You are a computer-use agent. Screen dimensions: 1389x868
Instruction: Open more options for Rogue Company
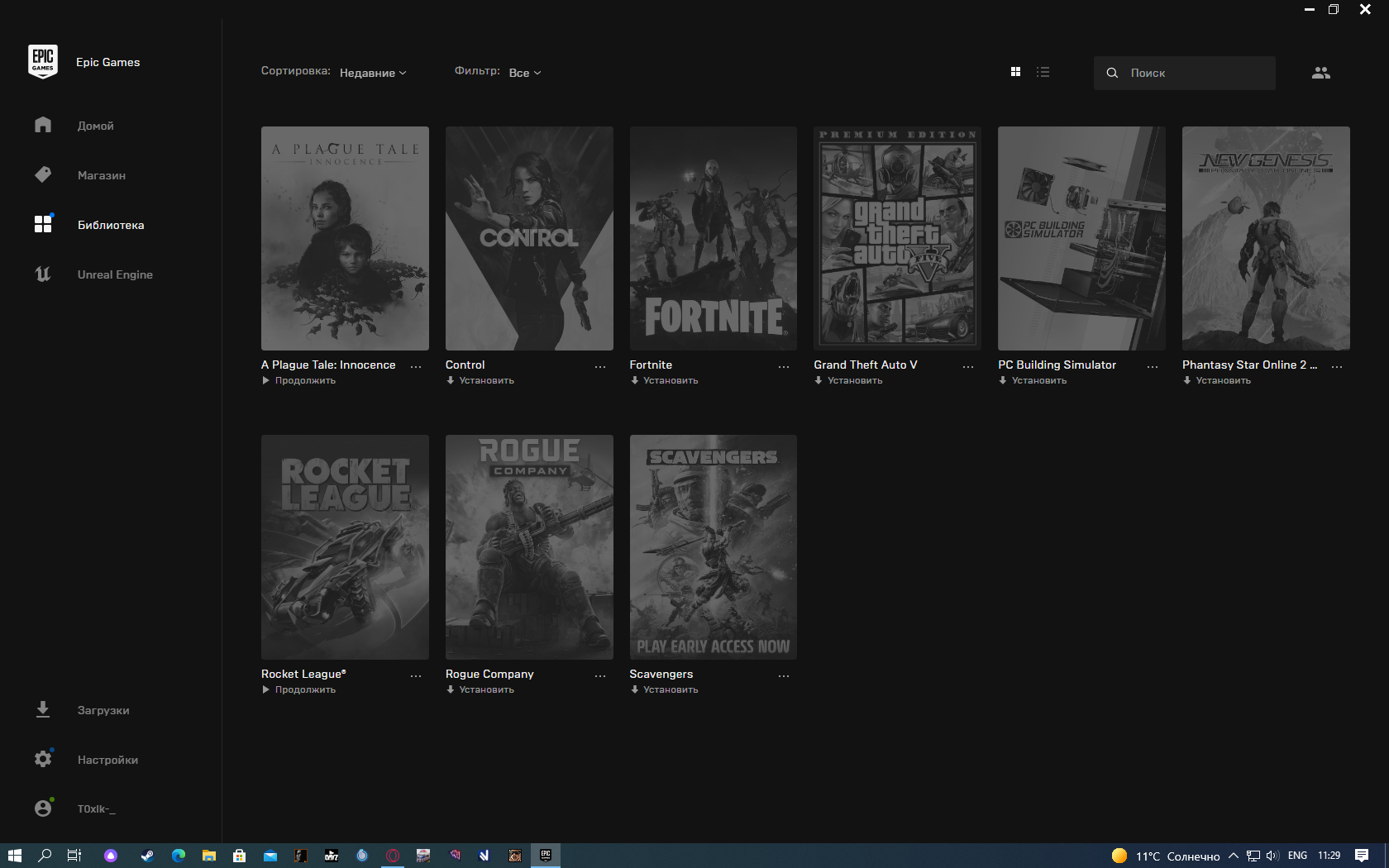(x=600, y=675)
